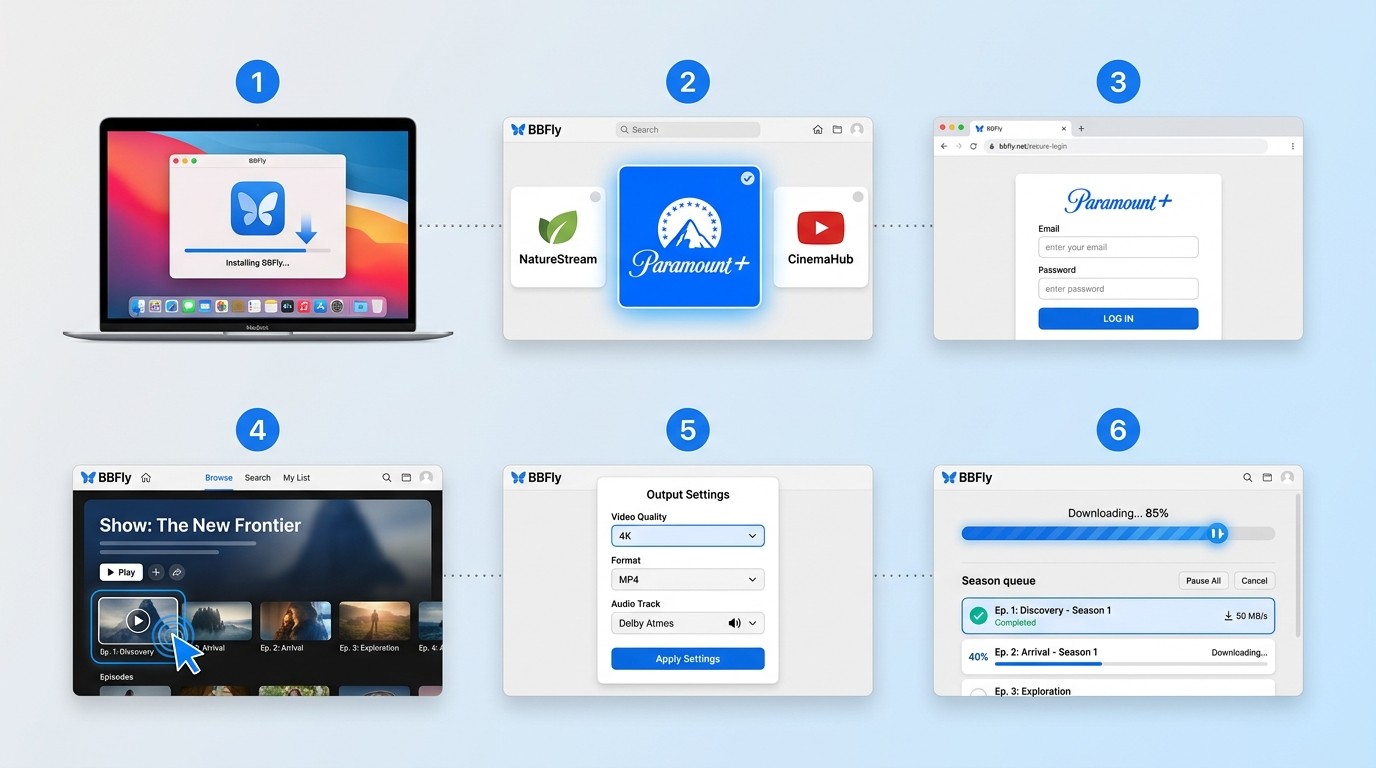Click the Ep. 2 Arrival progress bar
This screenshot has width=1376, height=768.
1130,664
